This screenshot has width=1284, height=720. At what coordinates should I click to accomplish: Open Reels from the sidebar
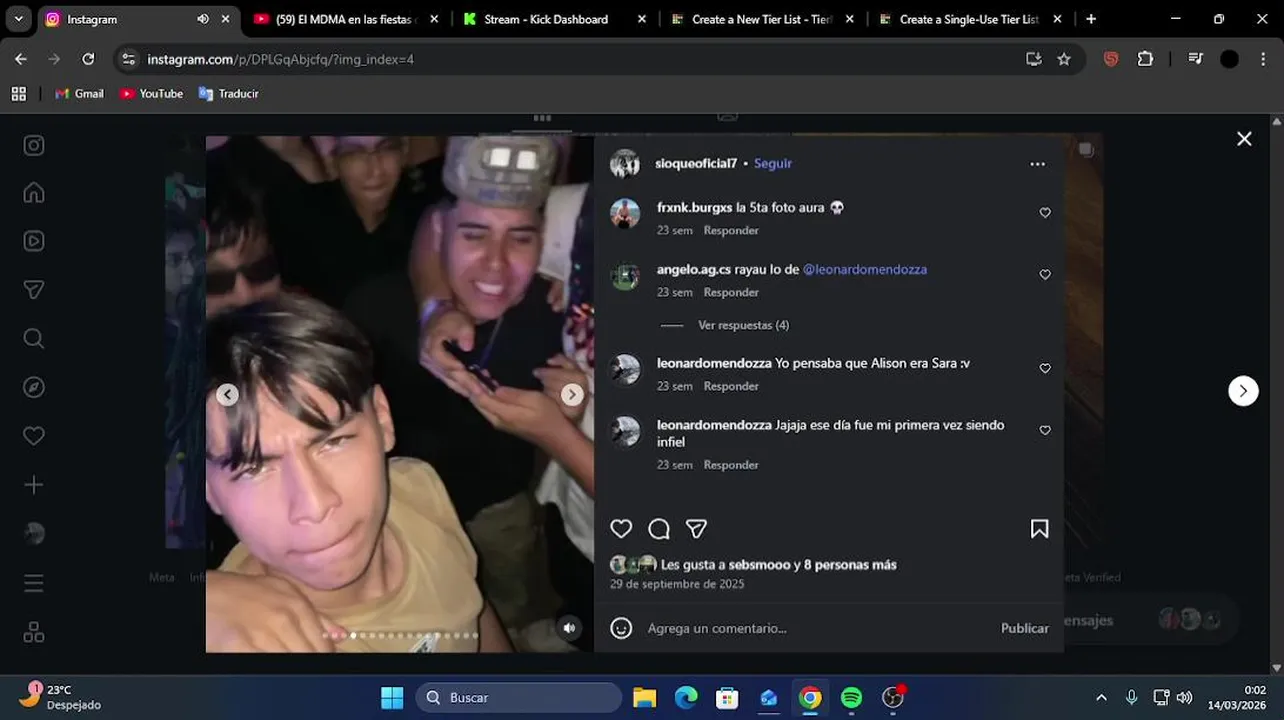(x=34, y=241)
